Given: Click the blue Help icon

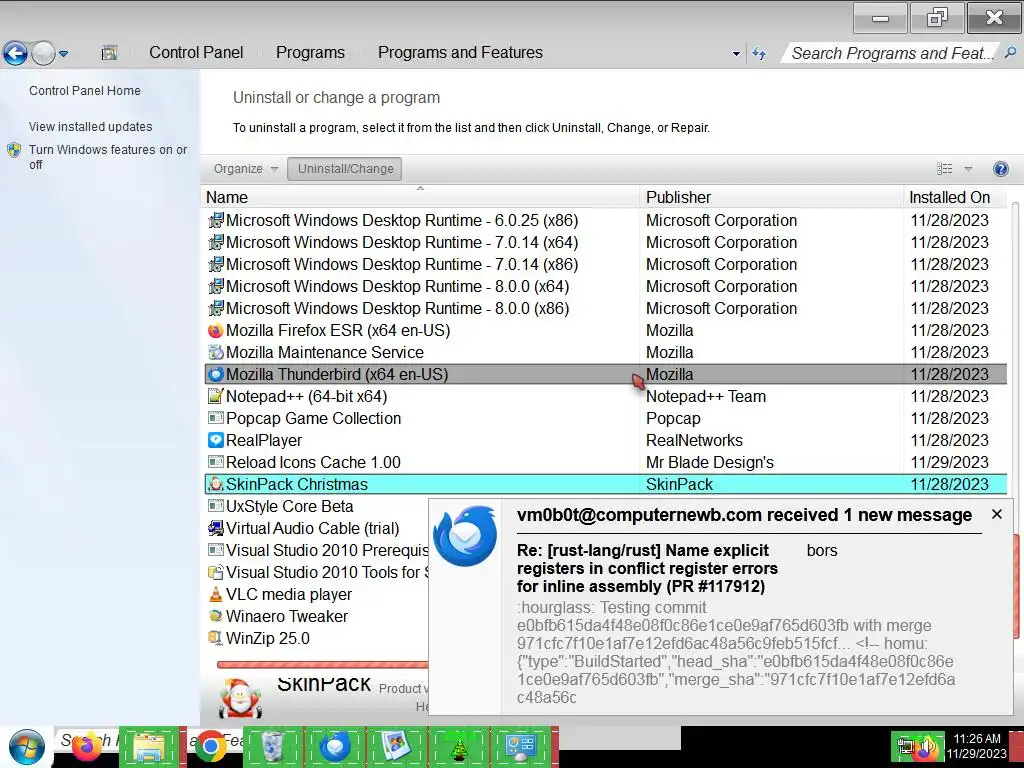Looking at the screenshot, I should tap(1000, 169).
